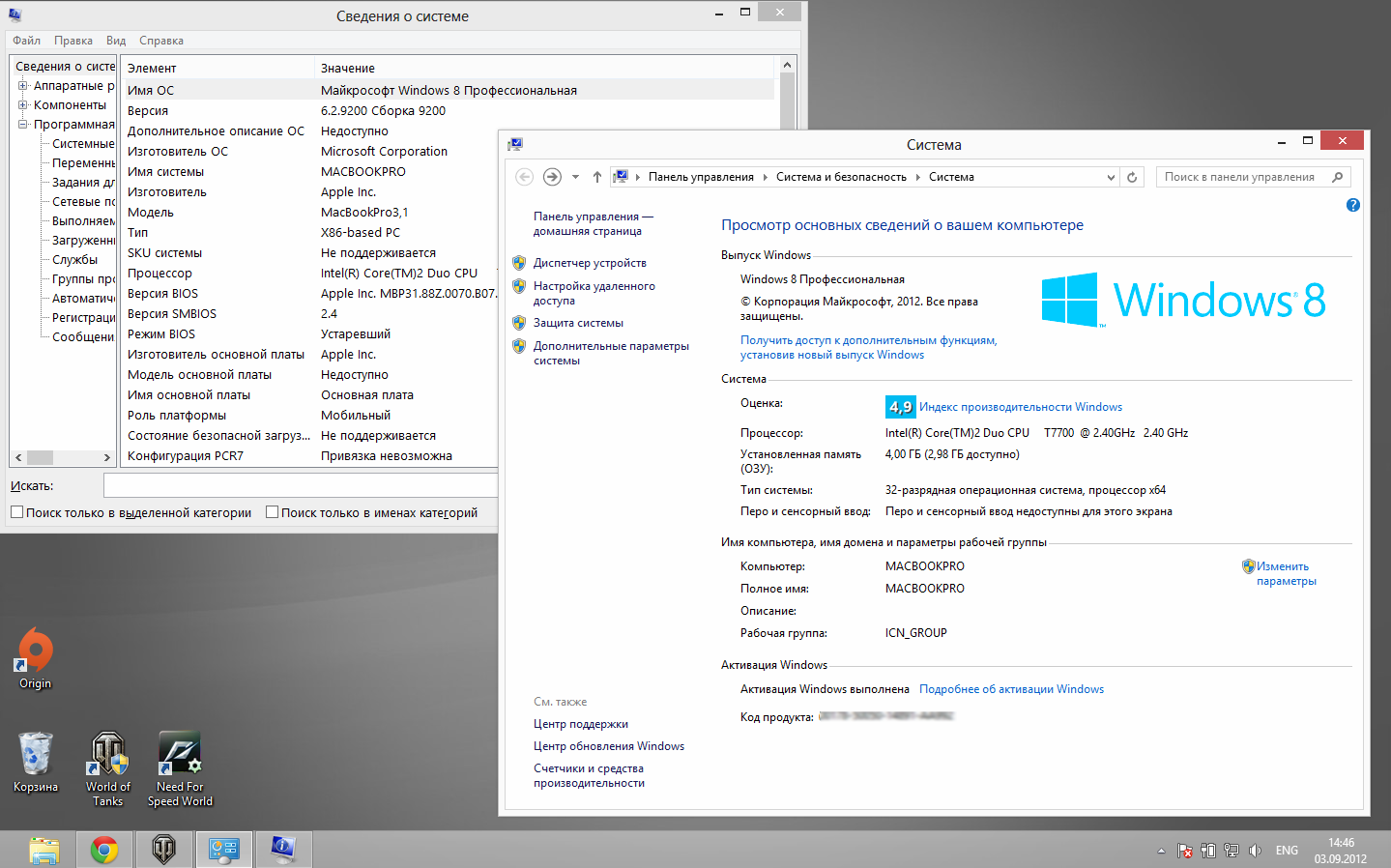The width and height of the screenshot is (1391, 868).
Task: Enable Поиск только в выделенной категории checkbox
Action: [17, 512]
